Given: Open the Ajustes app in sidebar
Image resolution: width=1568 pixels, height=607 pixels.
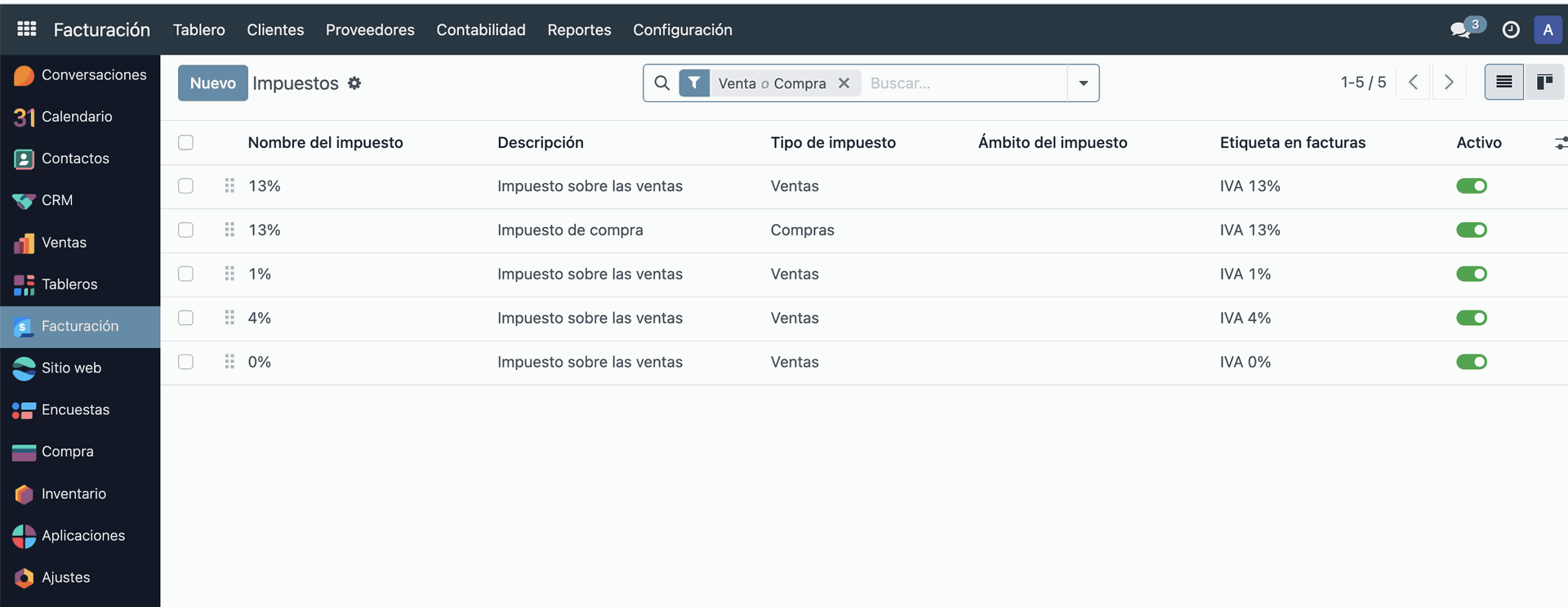Looking at the screenshot, I should click(80, 578).
